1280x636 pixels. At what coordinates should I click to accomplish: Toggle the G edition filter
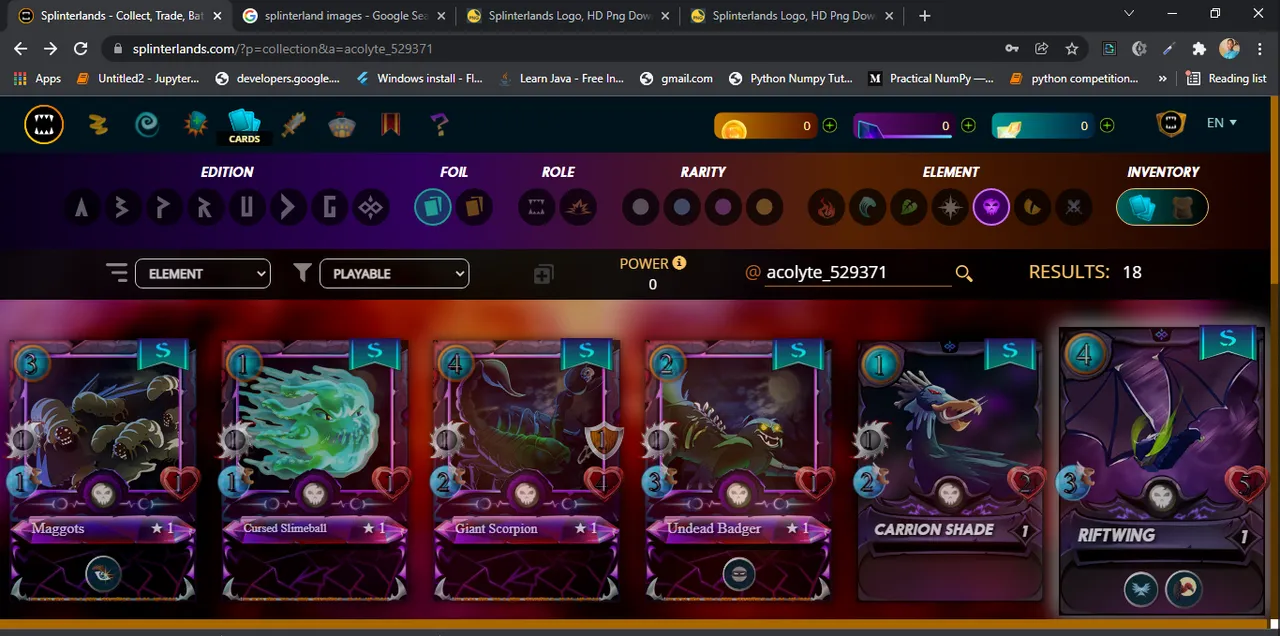click(329, 208)
